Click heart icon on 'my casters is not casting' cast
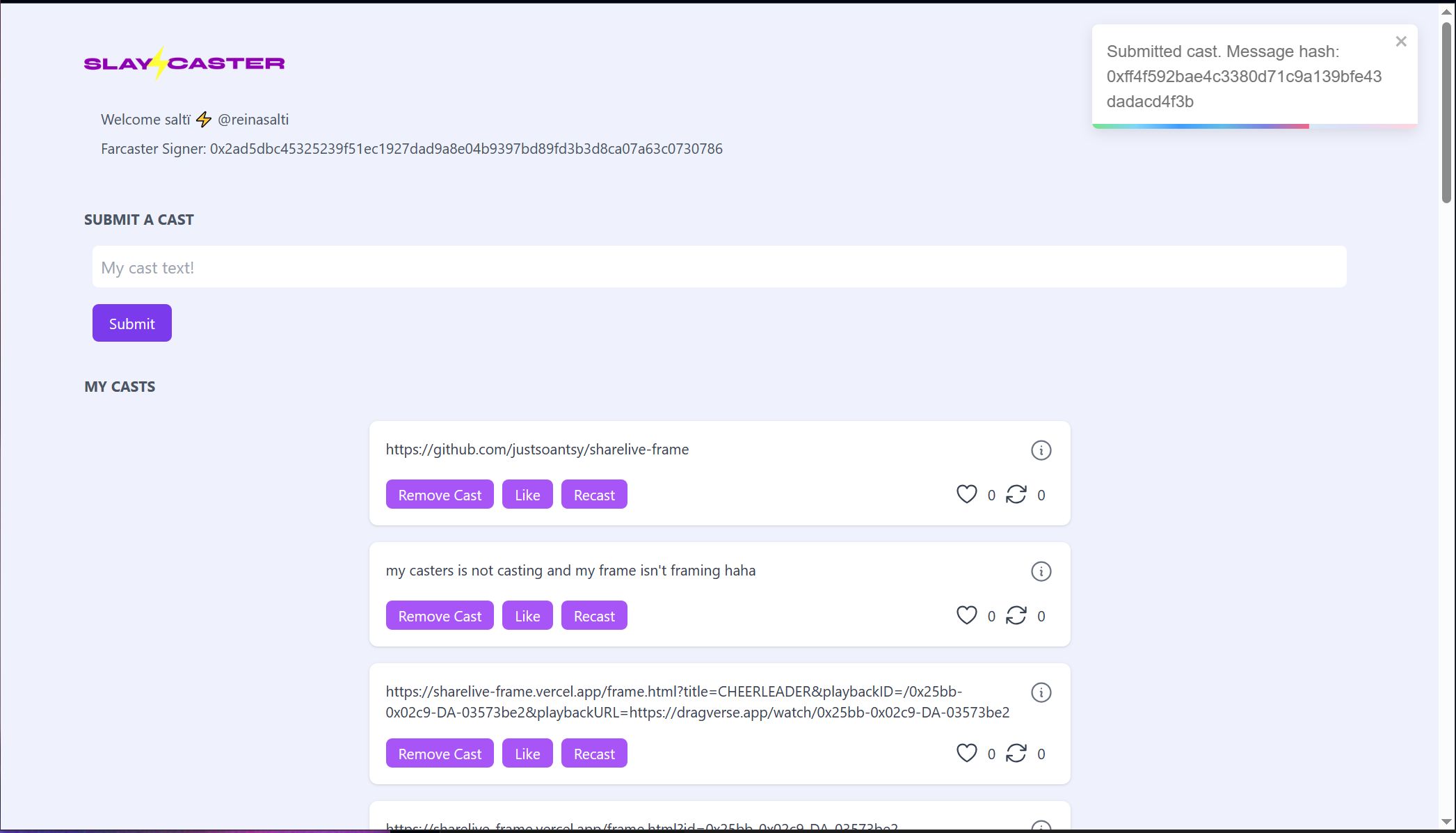This screenshot has width=1456, height=833. [x=967, y=615]
